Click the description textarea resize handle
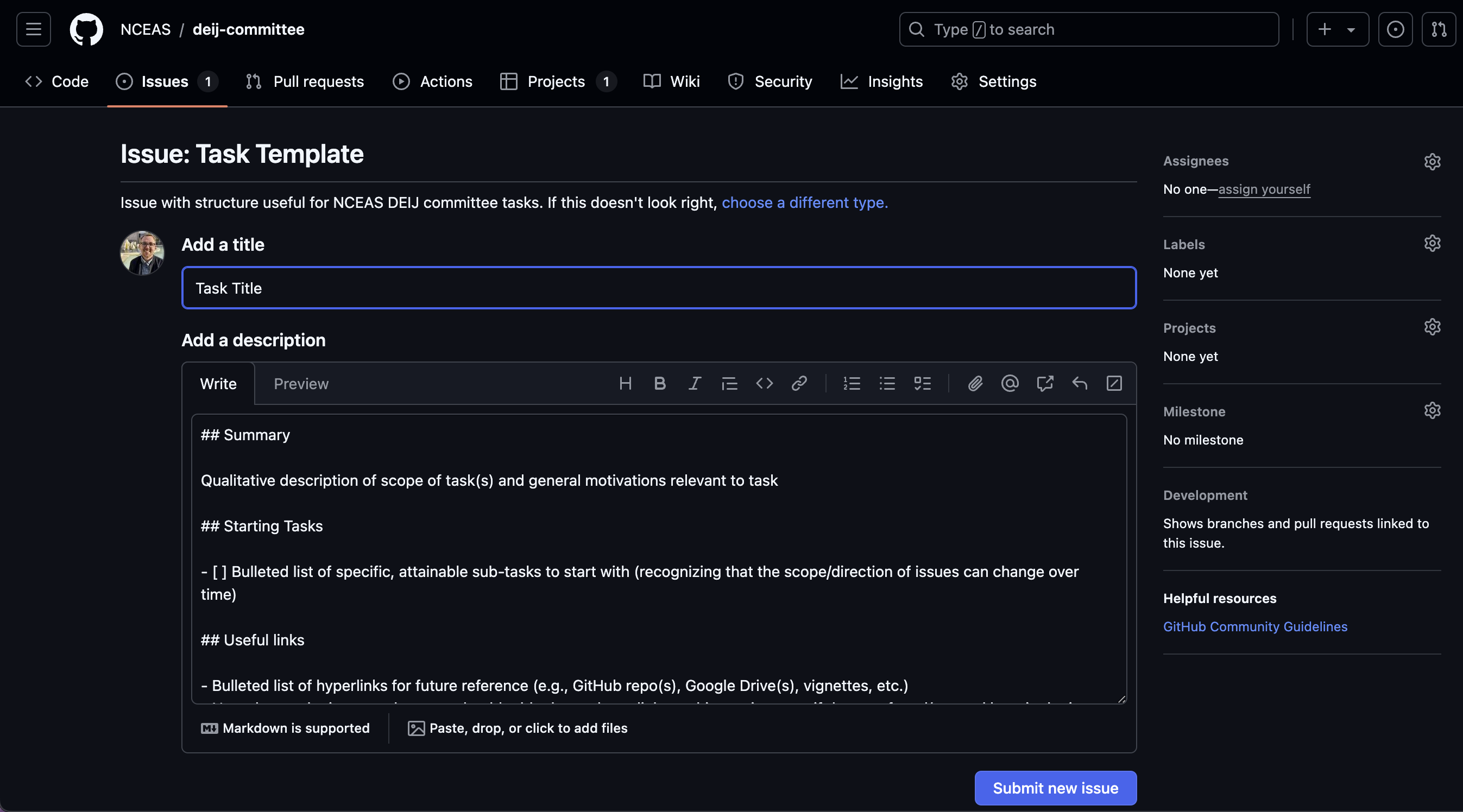This screenshot has width=1463, height=812. (1121, 699)
